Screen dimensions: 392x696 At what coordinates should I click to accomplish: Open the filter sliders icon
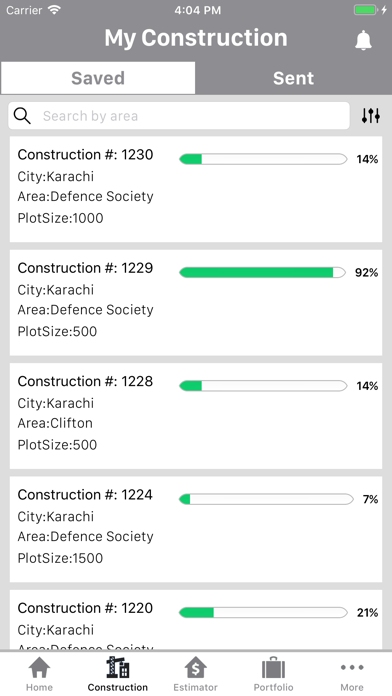coord(370,115)
